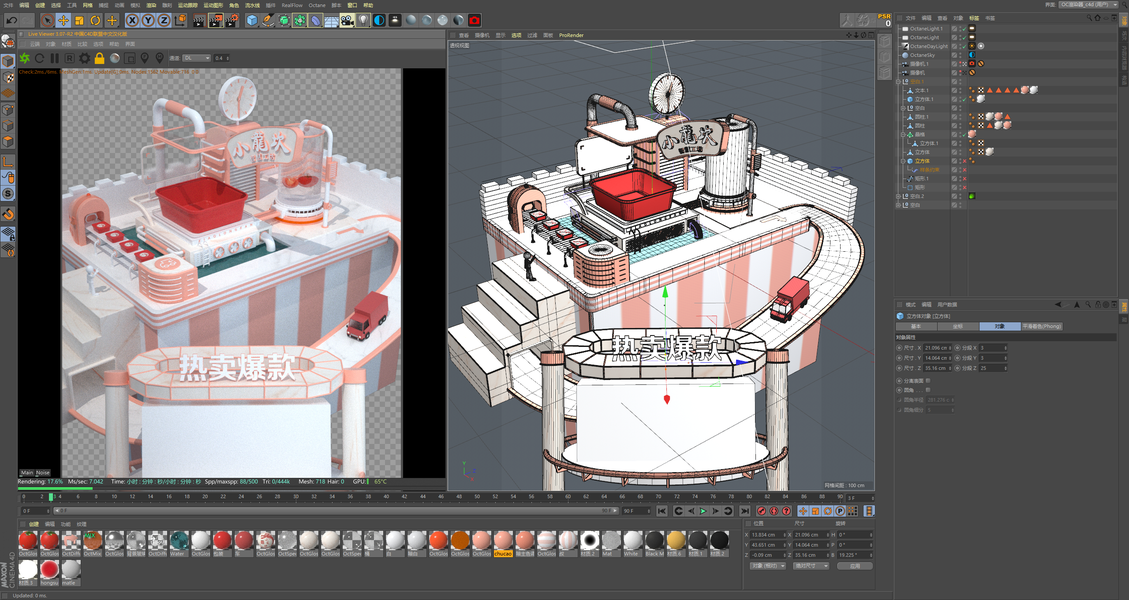
Task: Click OctaneSky environment tag icon
Action: (x=972, y=55)
